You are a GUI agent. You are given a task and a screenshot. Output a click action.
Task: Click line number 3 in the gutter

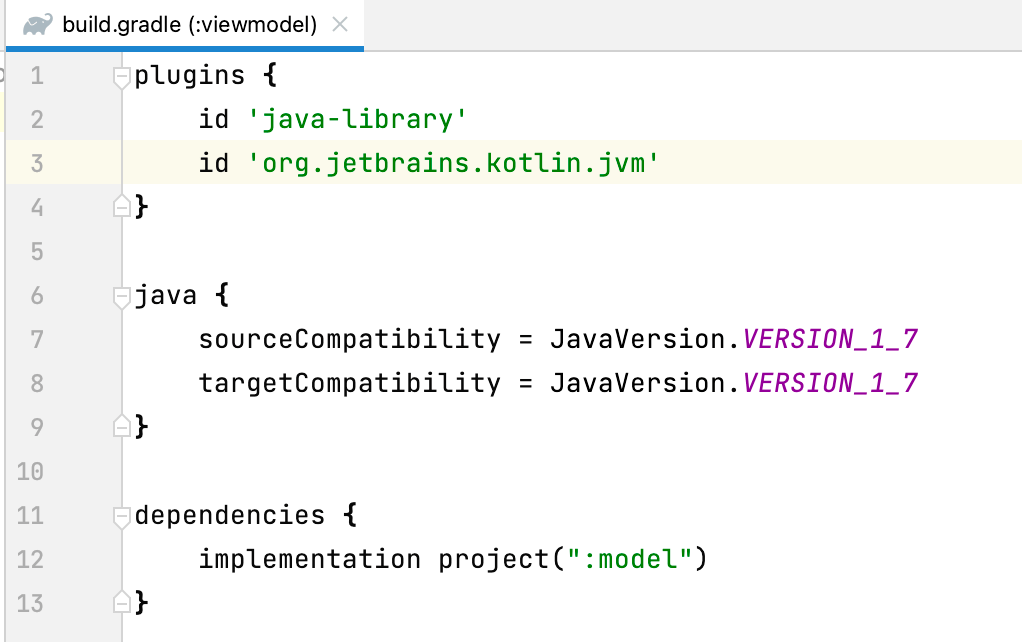point(37,163)
